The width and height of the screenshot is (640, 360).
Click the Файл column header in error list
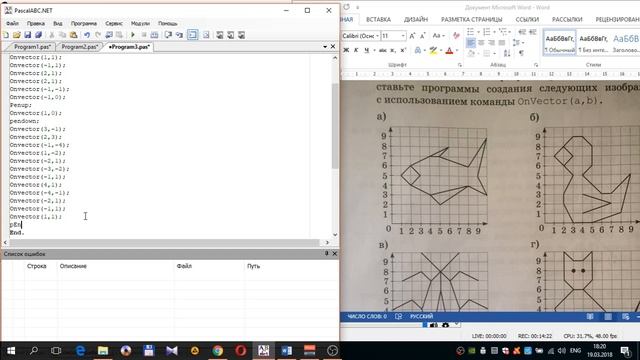(184, 266)
